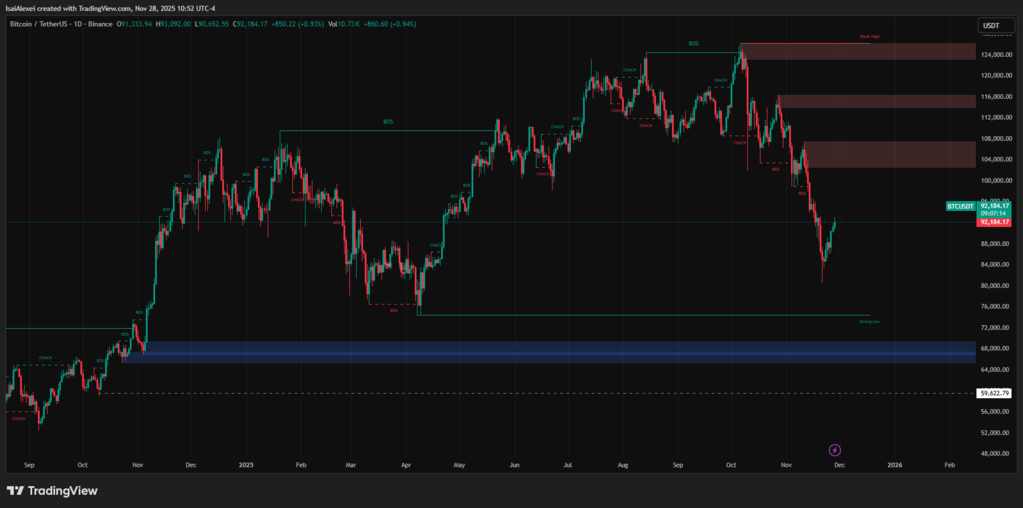Click the lightning bolt event marker icon
This screenshot has height=508, width=1023.
point(835,450)
